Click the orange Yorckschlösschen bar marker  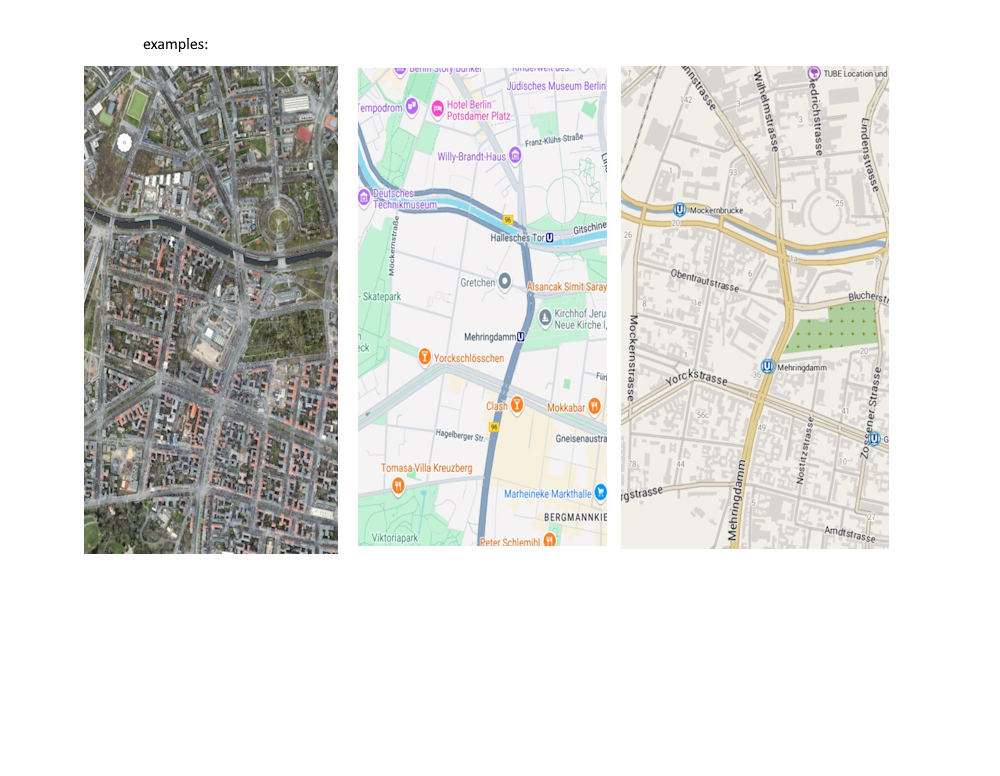(424, 357)
